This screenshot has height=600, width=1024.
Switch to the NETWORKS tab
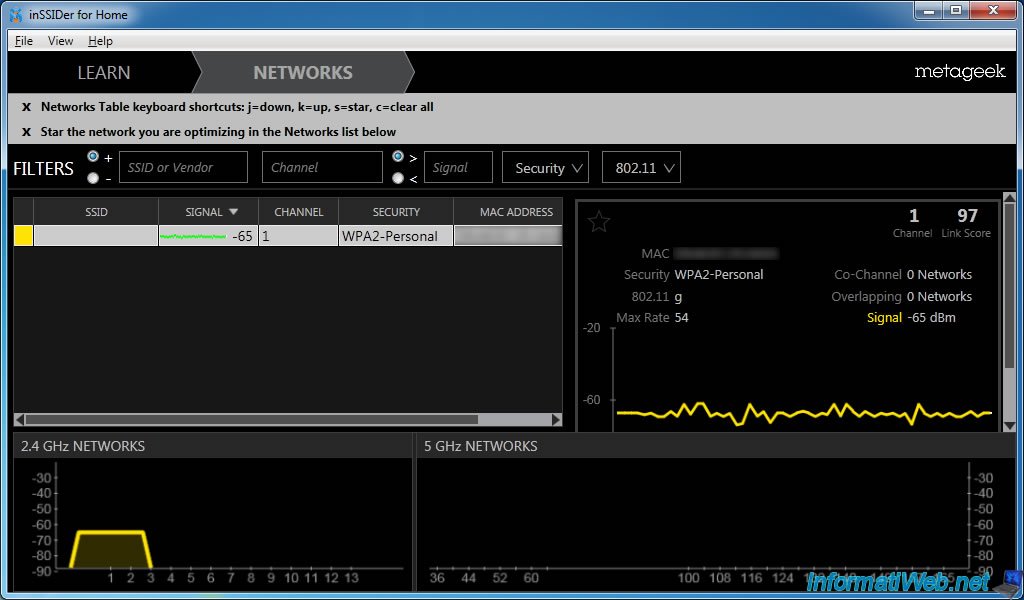[302, 73]
